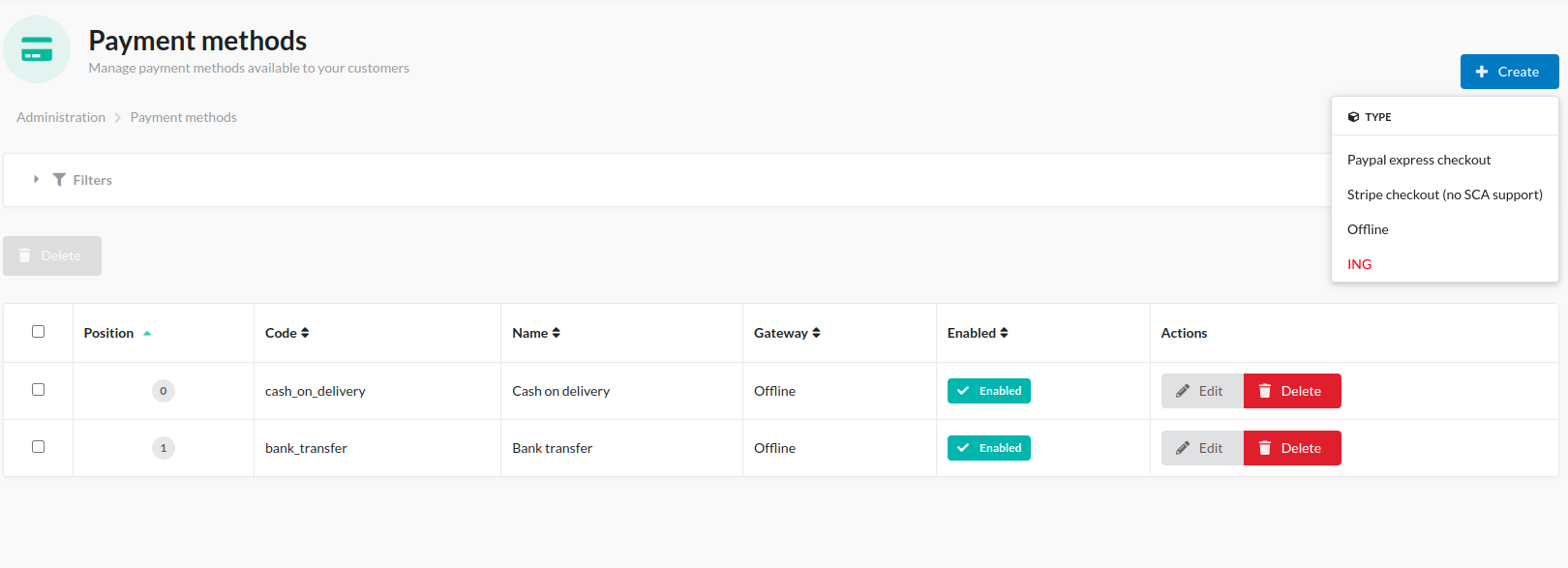This screenshot has height=568, width=1568.
Task: Click the Enabled badge for Bank transfer
Action: coord(989,448)
